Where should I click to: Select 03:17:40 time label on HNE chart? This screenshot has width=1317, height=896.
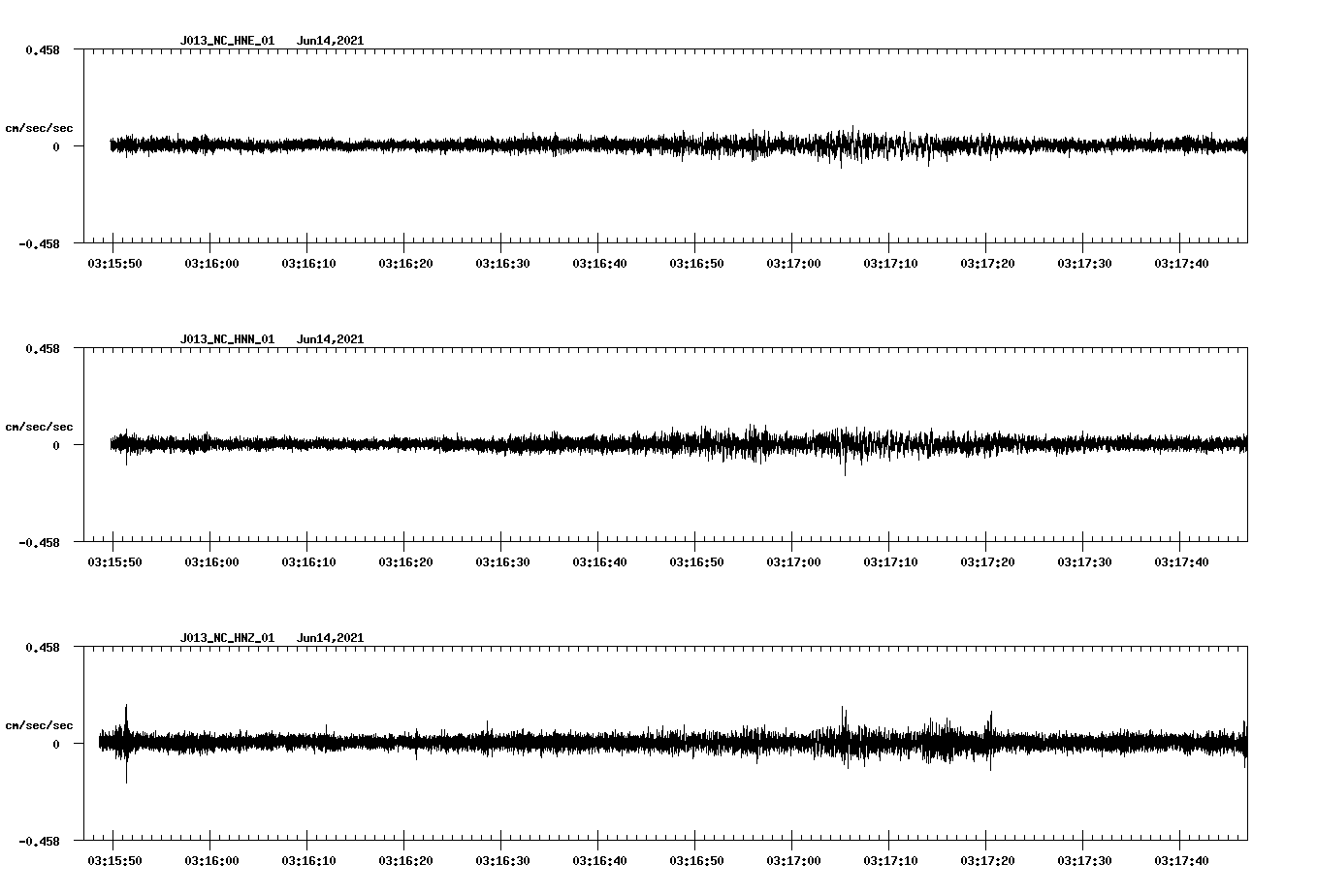[x=1181, y=264]
